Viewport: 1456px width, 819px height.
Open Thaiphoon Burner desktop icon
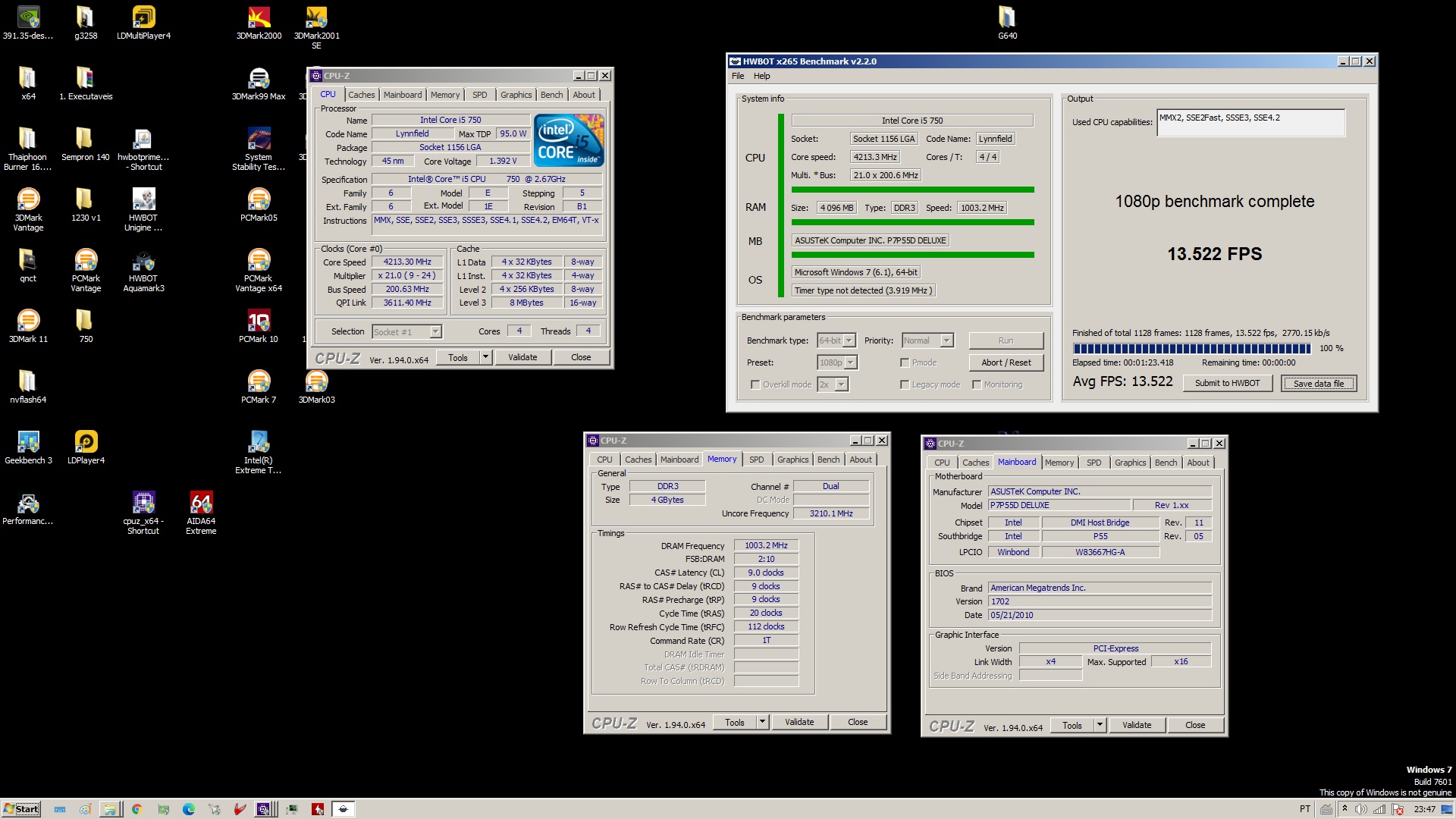pos(28,149)
